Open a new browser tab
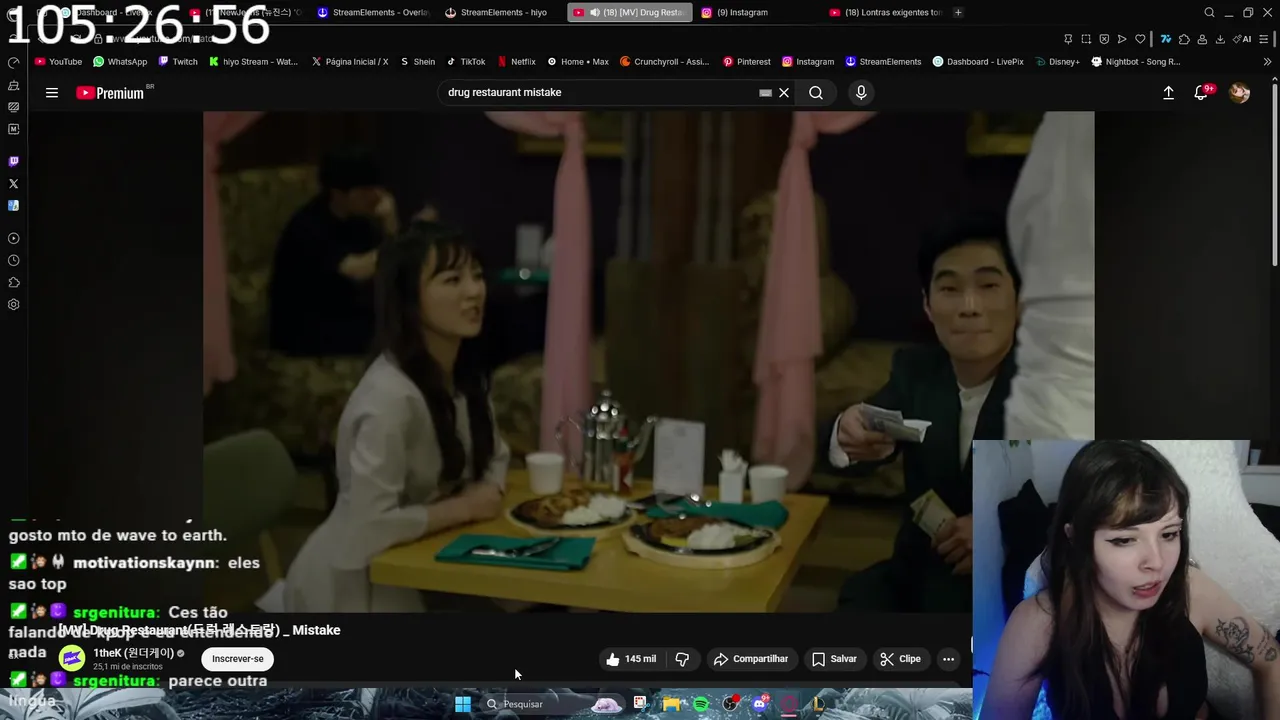 point(958,12)
